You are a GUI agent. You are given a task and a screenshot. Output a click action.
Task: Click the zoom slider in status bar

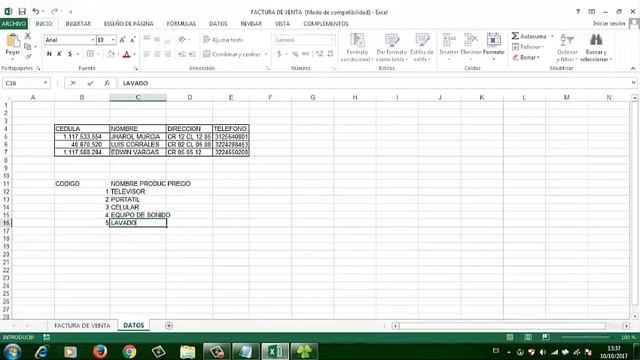(585, 337)
